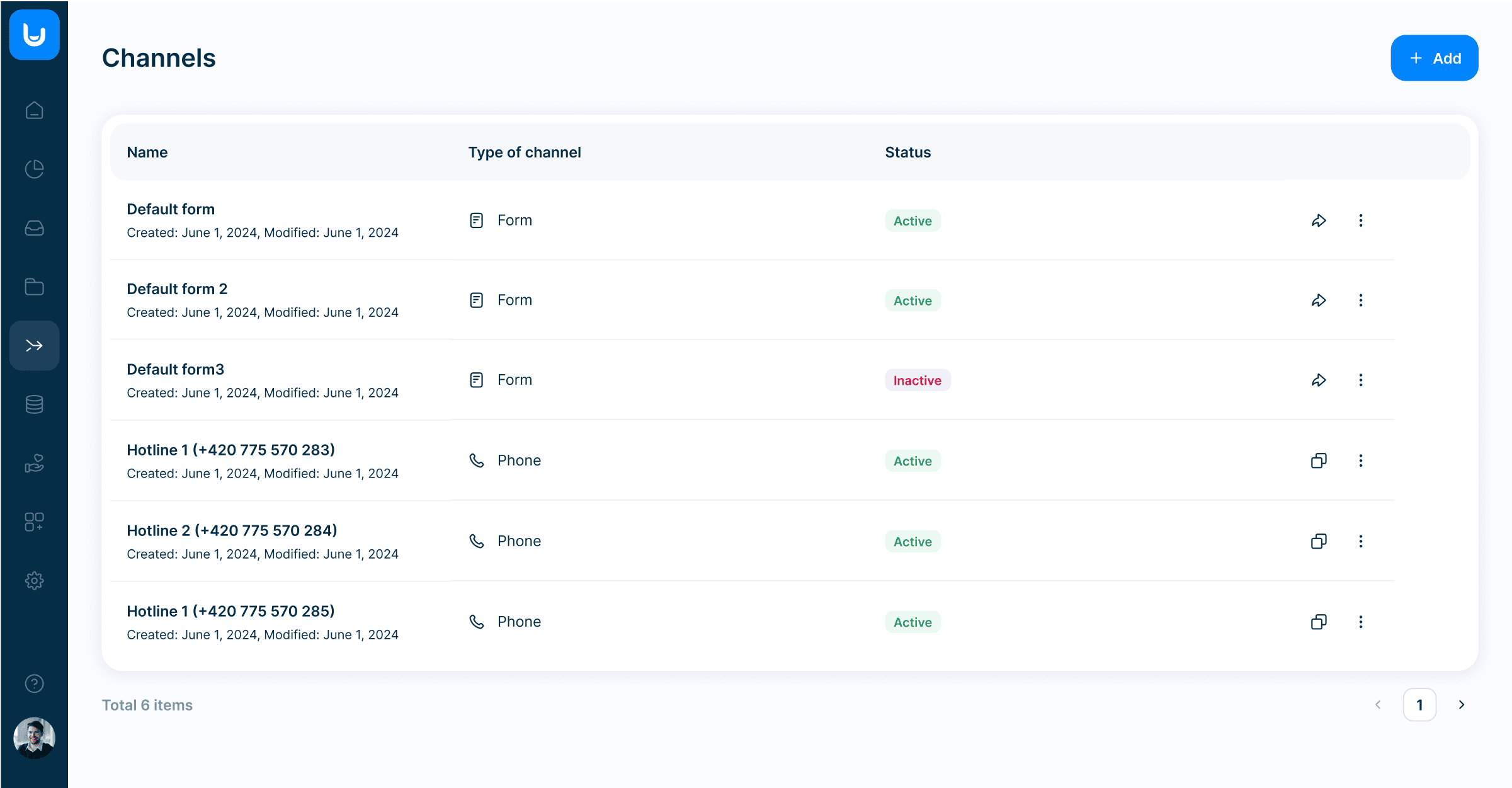Go to next page arrow
Image resolution: width=1512 pixels, height=788 pixels.
coord(1462,705)
